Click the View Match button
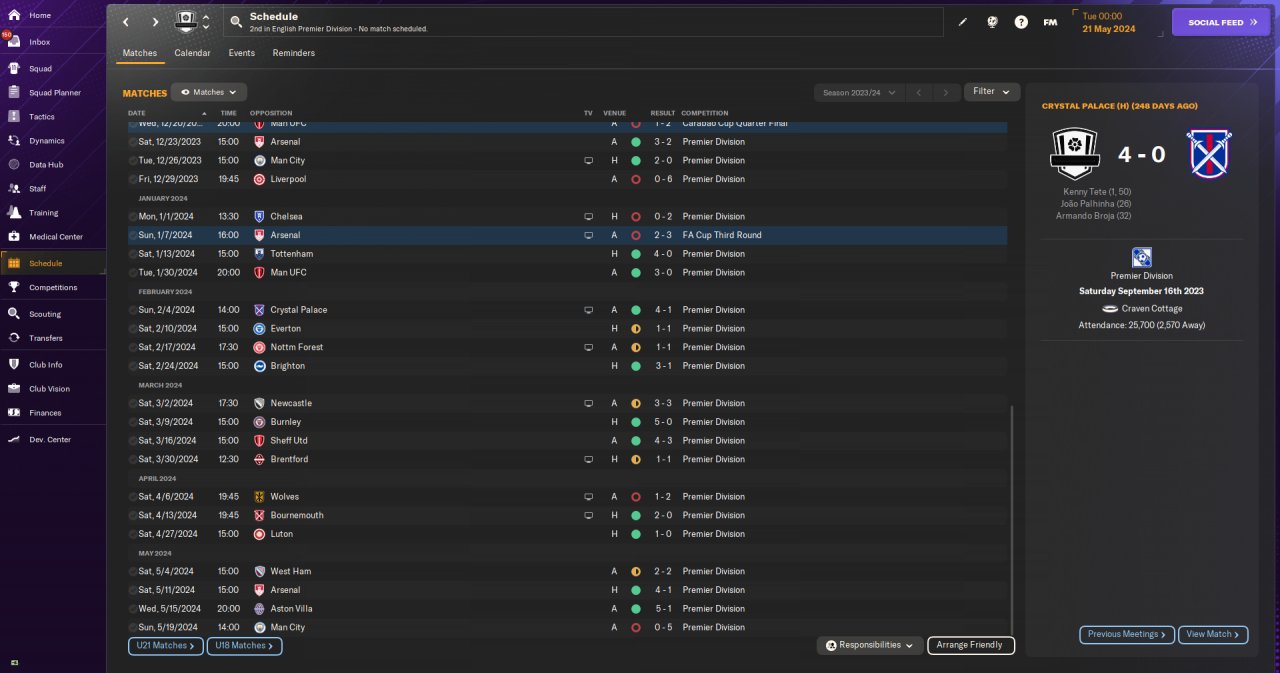The width and height of the screenshot is (1280, 673). point(1214,634)
